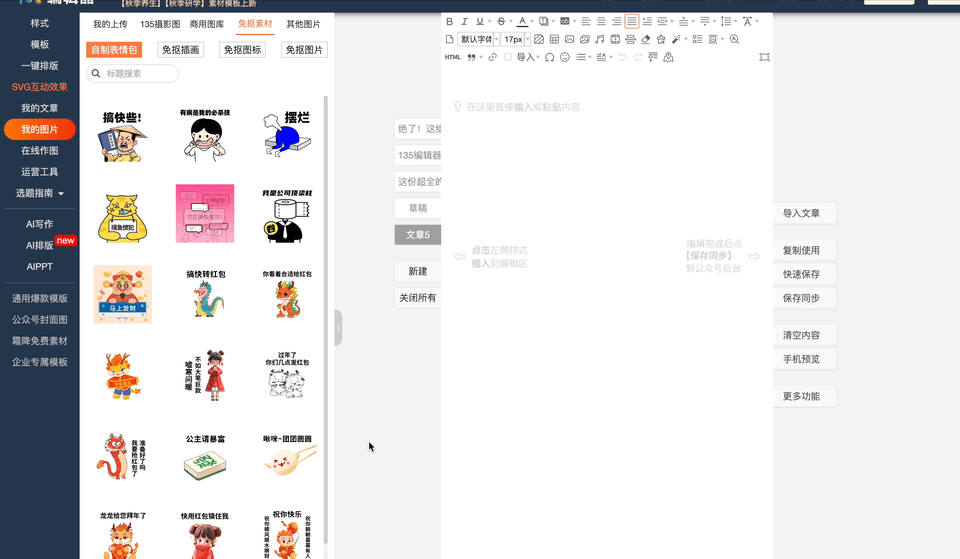Expand the 选题指南 sidebar menu
The height and width of the screenshot is (559, 960).
pyautogui.click(x=42, y=193)
